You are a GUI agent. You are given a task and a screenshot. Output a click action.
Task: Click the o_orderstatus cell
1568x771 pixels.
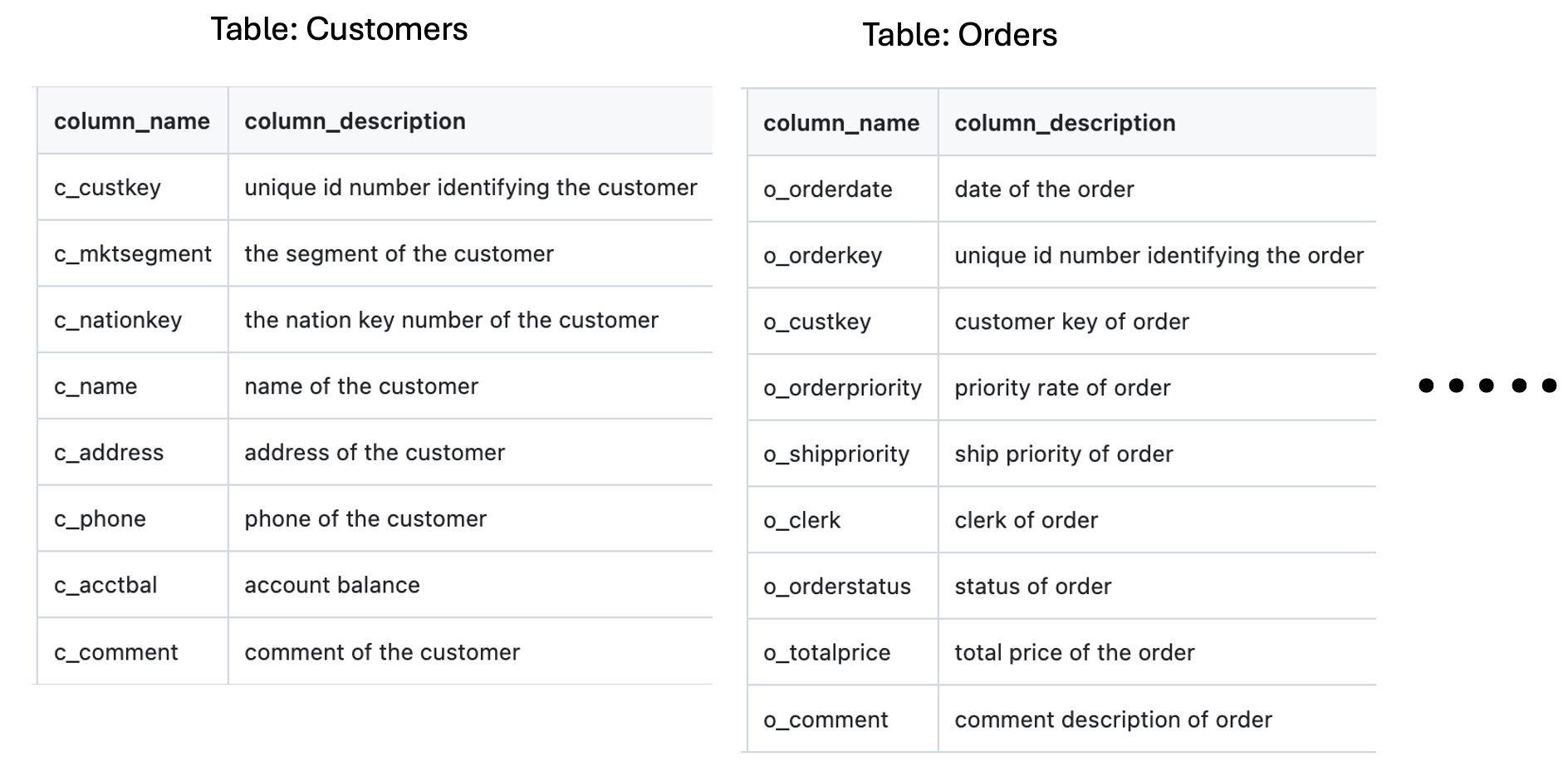836,587
